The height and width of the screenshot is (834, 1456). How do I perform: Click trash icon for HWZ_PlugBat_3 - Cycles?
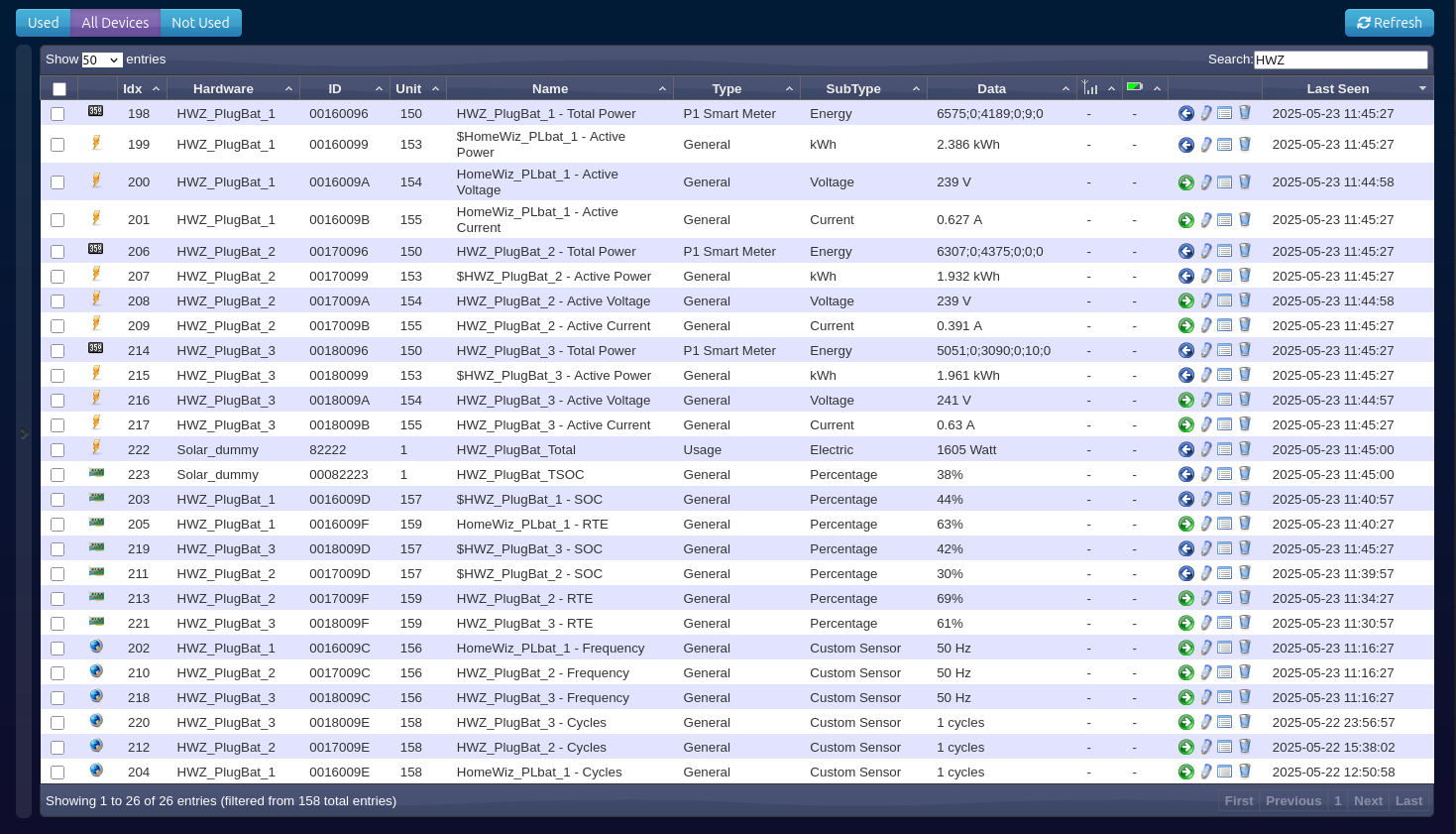tap(1245, 722)
